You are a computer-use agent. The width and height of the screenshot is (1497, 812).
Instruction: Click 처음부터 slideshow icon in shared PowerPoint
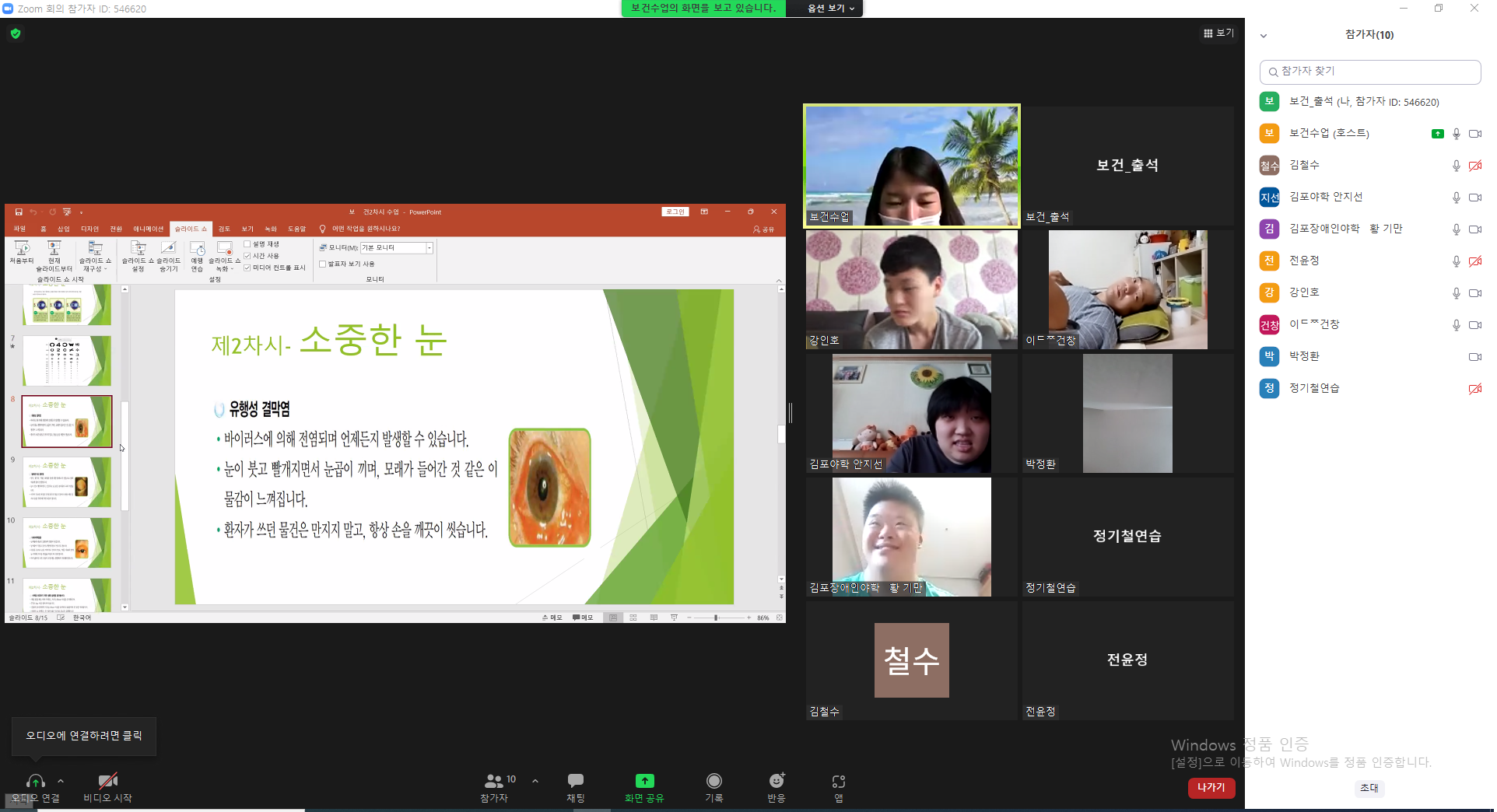pyautogui.click(x=22, y=249)
